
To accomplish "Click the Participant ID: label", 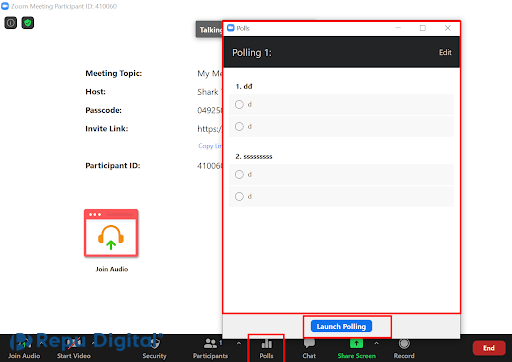I will 113,166.
